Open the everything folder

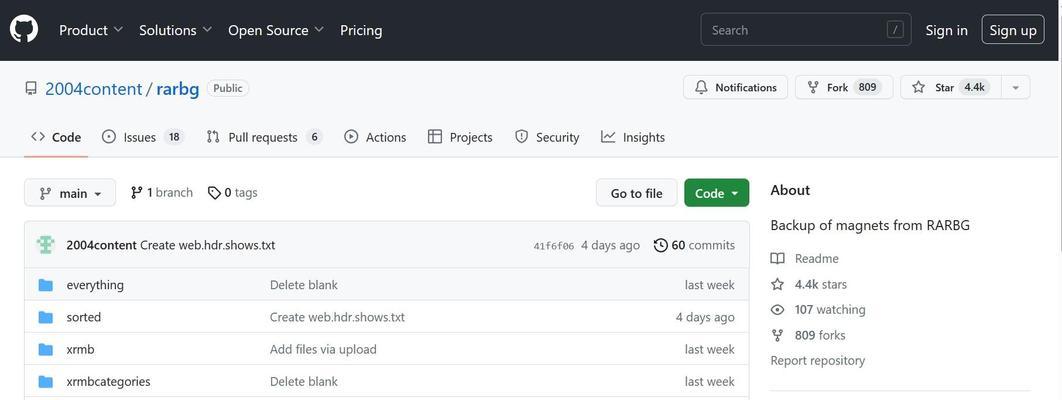(95, 285)
